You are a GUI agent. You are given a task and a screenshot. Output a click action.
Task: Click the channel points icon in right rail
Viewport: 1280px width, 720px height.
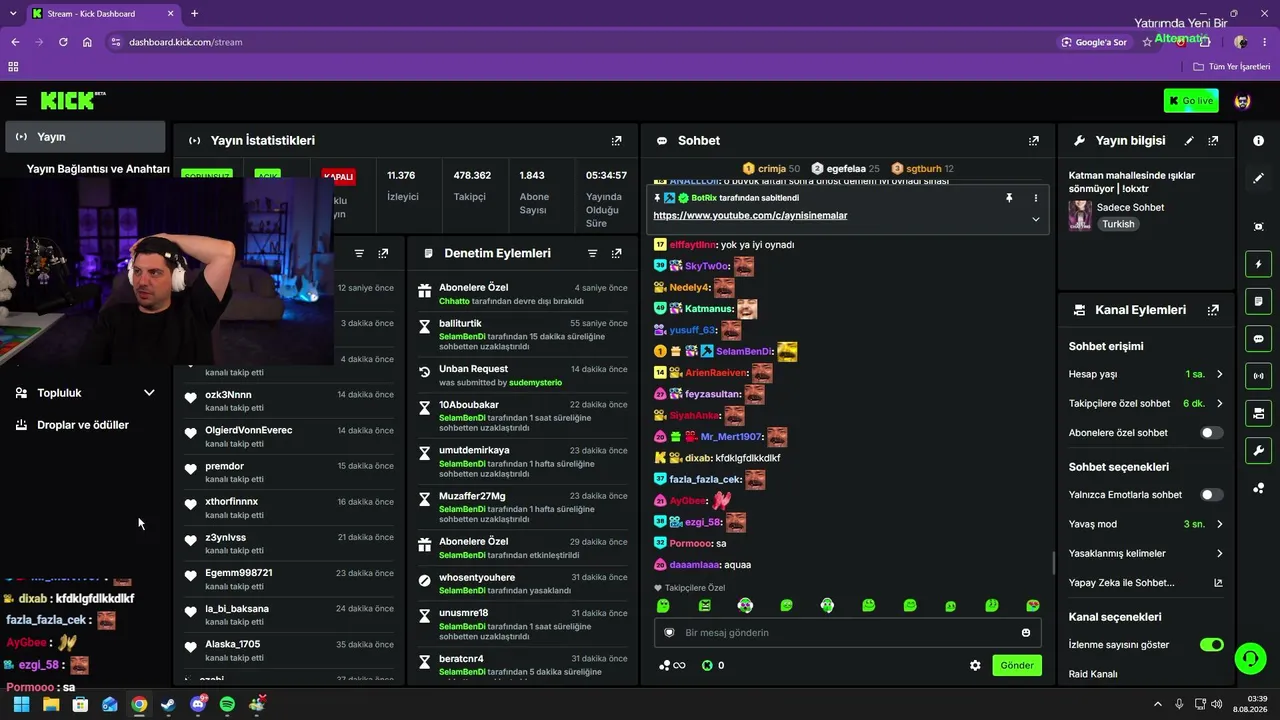[1258, 488]
